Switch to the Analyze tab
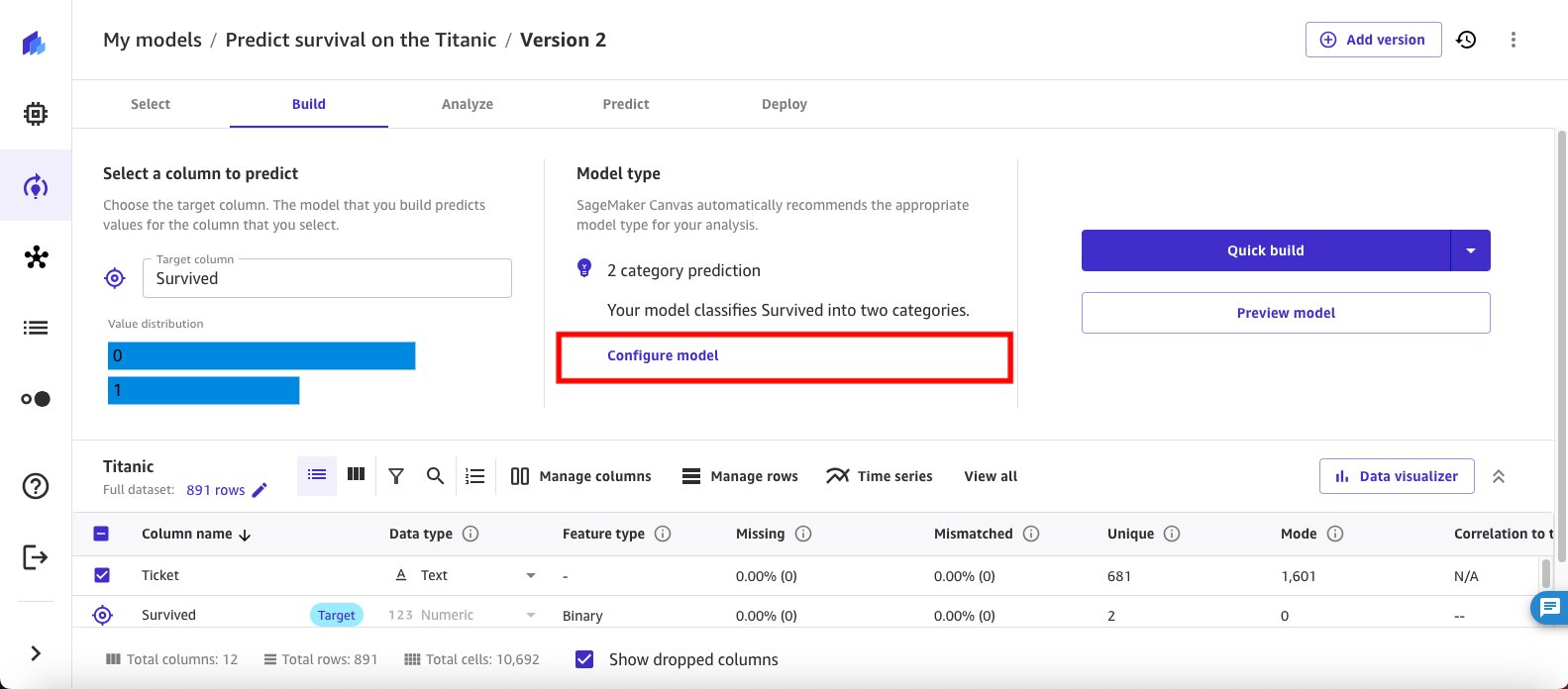The width and height of the screenshot is (1568, 689). pyautogui.click(x=468, y=104)
